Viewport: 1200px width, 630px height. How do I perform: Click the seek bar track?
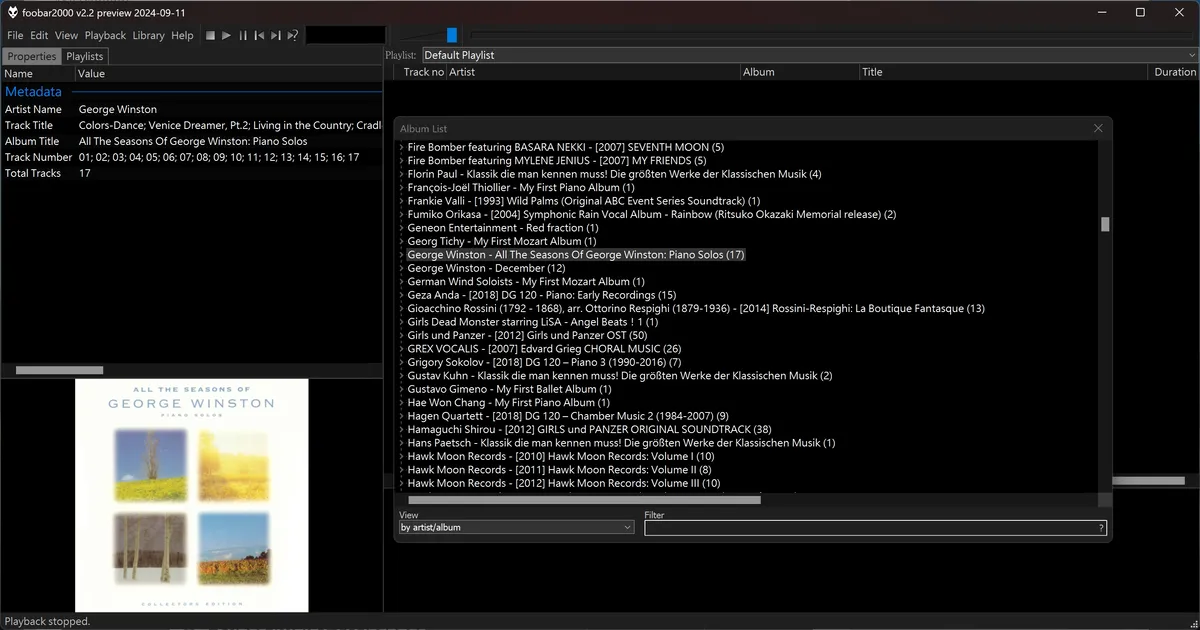830,35
